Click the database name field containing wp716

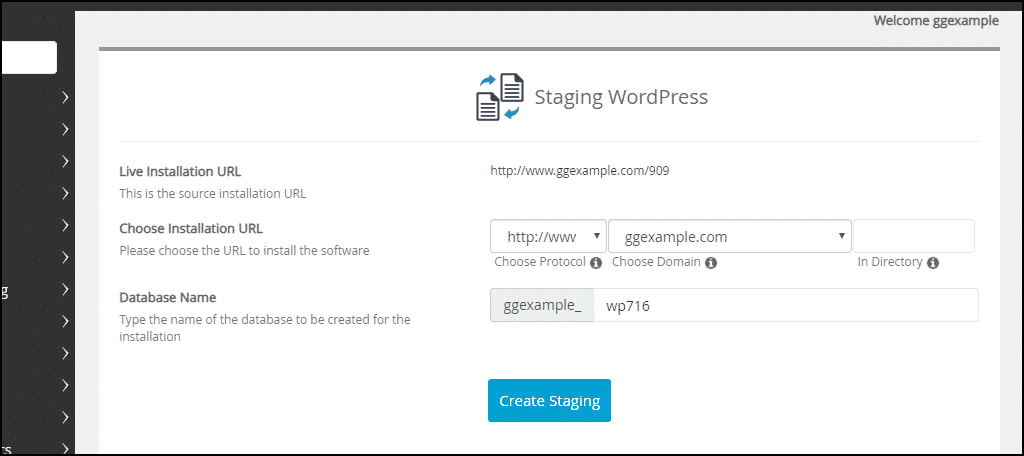pyautogui.click(x=785, y=306)
